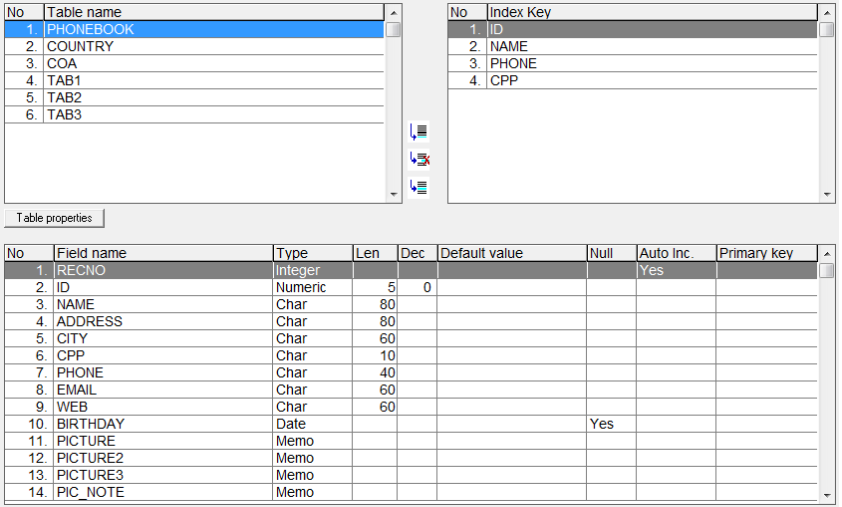This screenshot has height=507, width=842.
Task: Click down arrow of index key scrollbar
Action: tap(827, 194)
